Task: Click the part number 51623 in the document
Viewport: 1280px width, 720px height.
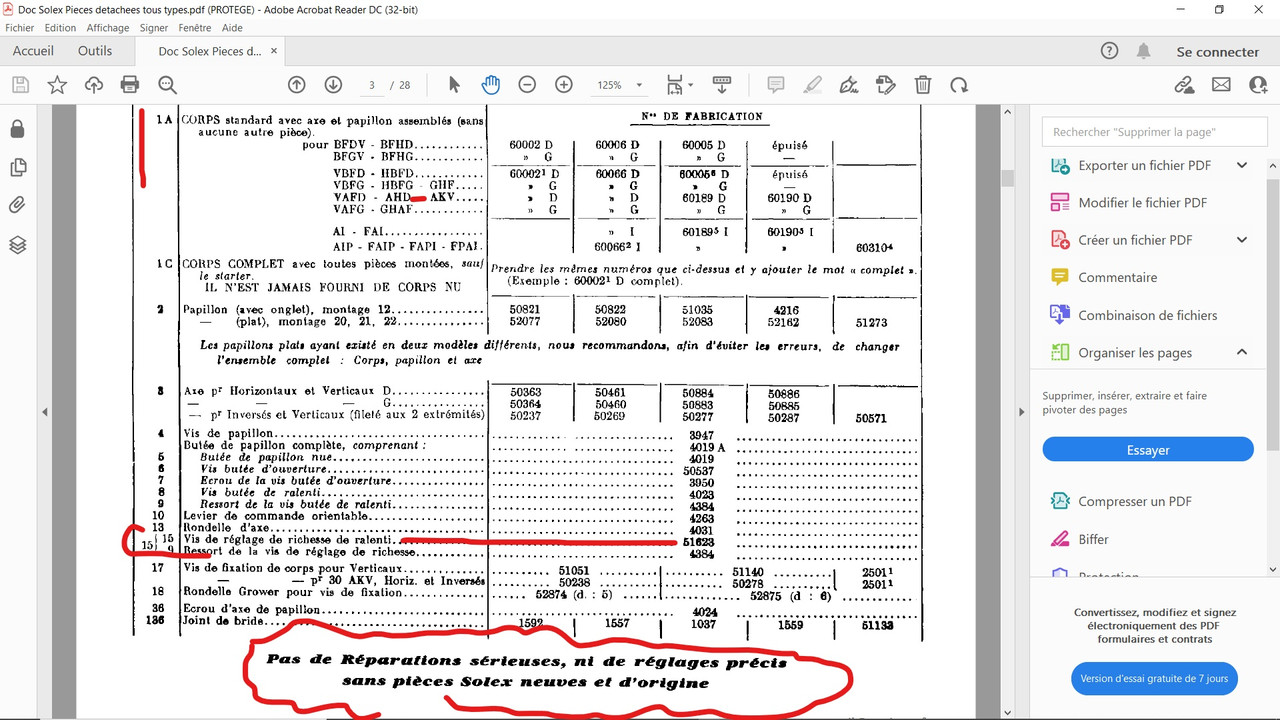Action: pos(698,542)
